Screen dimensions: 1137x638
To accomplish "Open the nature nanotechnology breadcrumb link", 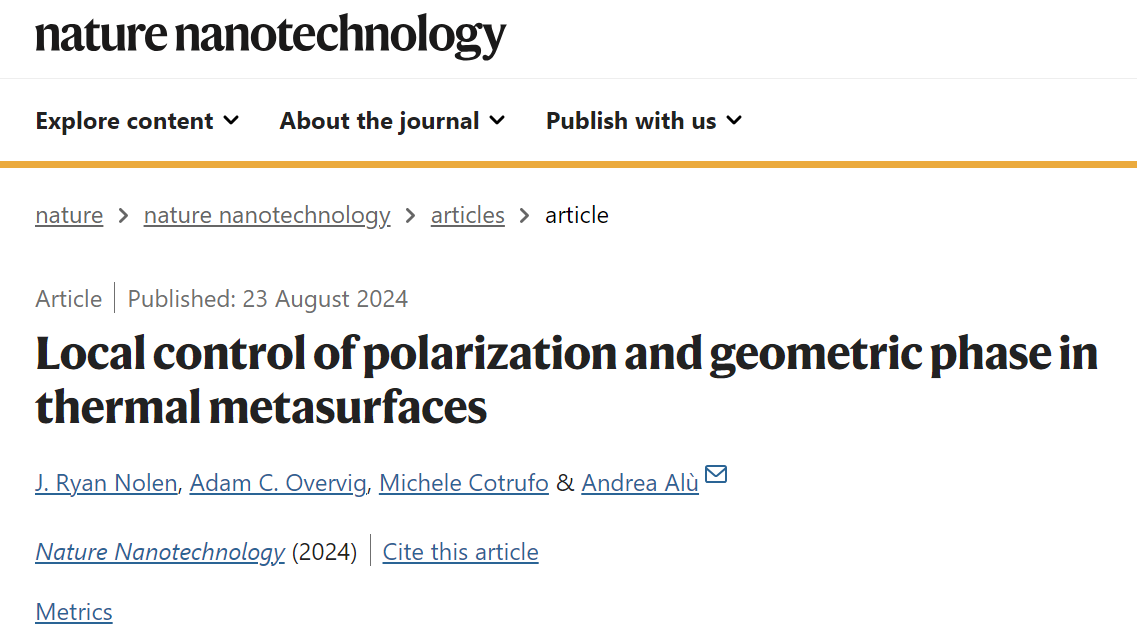I will point(267,215).
